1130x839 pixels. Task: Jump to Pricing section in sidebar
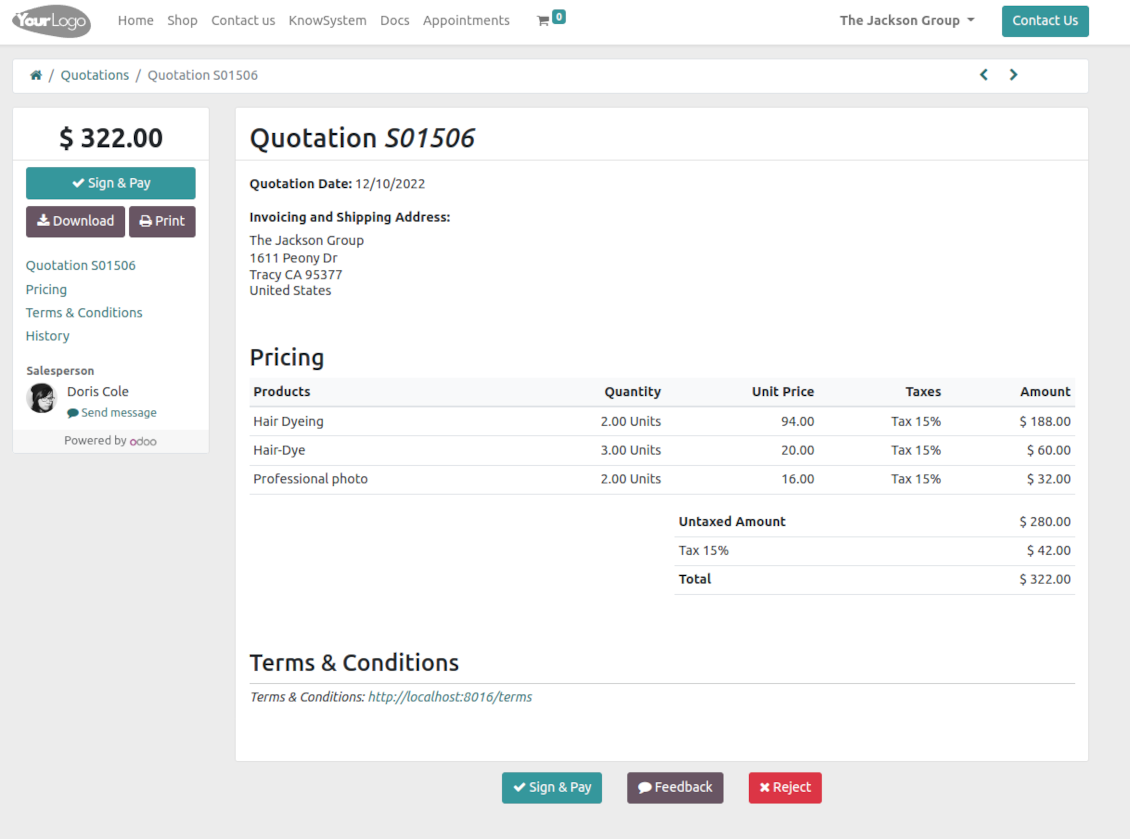click(x=46, y=289)
